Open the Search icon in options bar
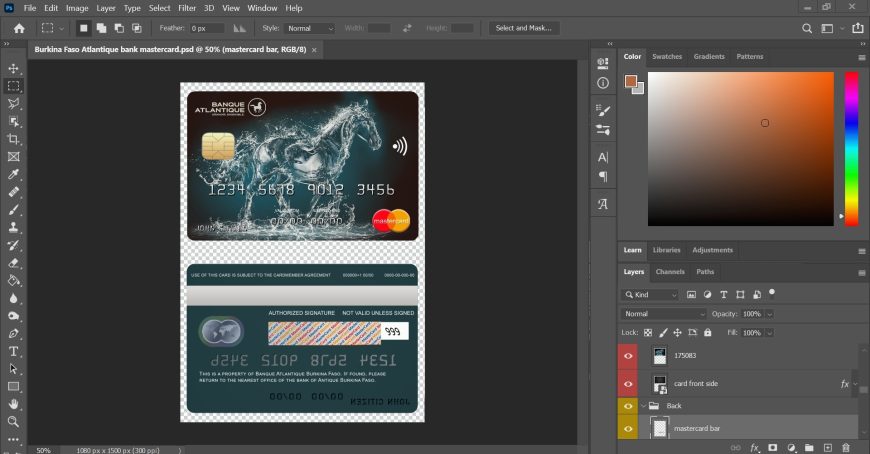 807,28
